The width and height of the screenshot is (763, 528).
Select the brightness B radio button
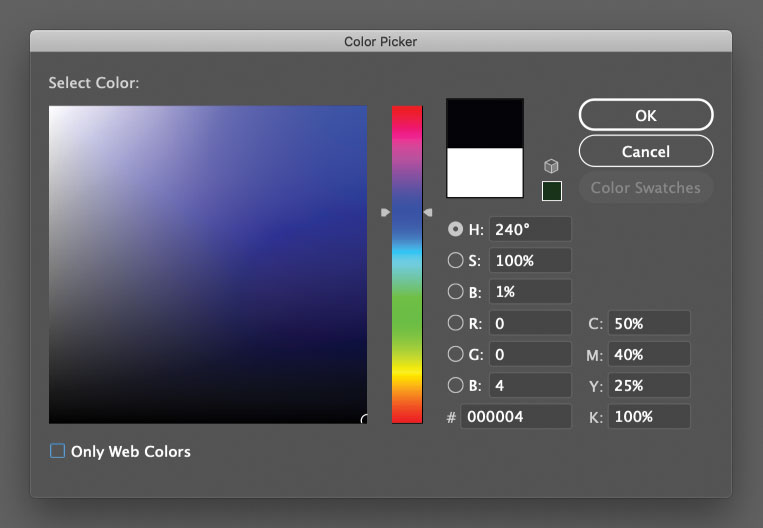point(456,292)
